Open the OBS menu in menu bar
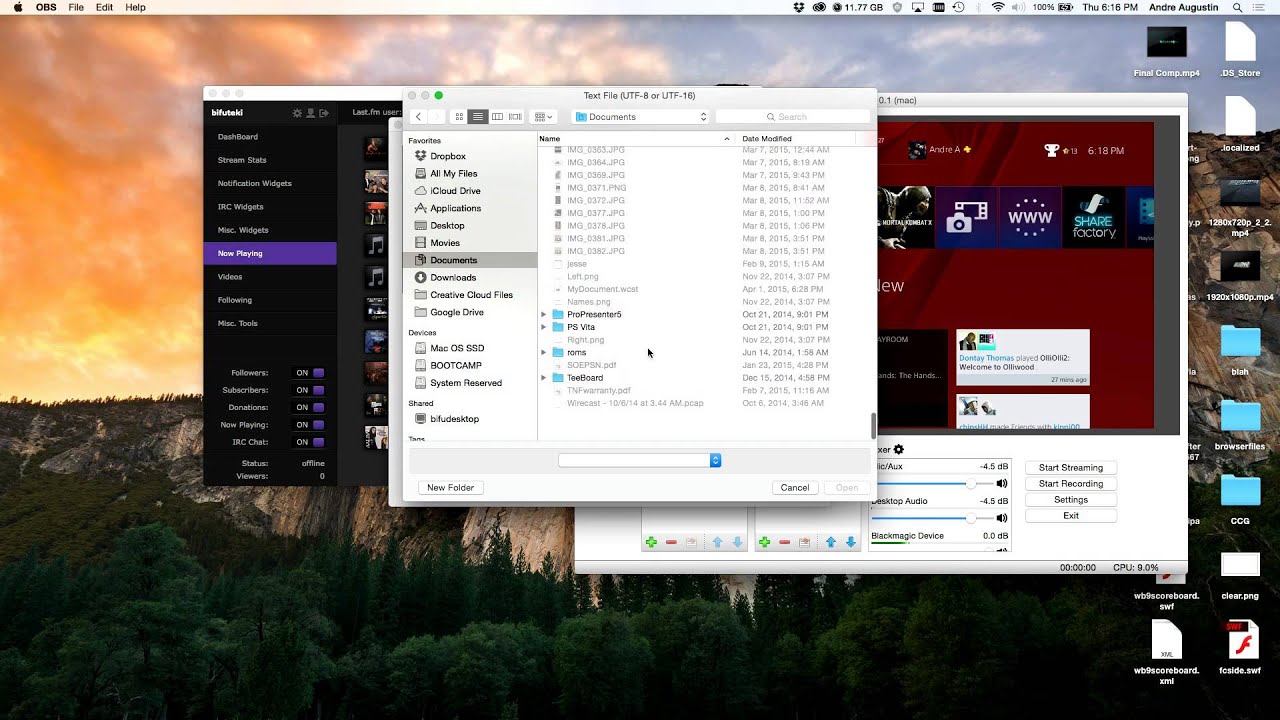 pyautogui.click(x=46, y=7)
